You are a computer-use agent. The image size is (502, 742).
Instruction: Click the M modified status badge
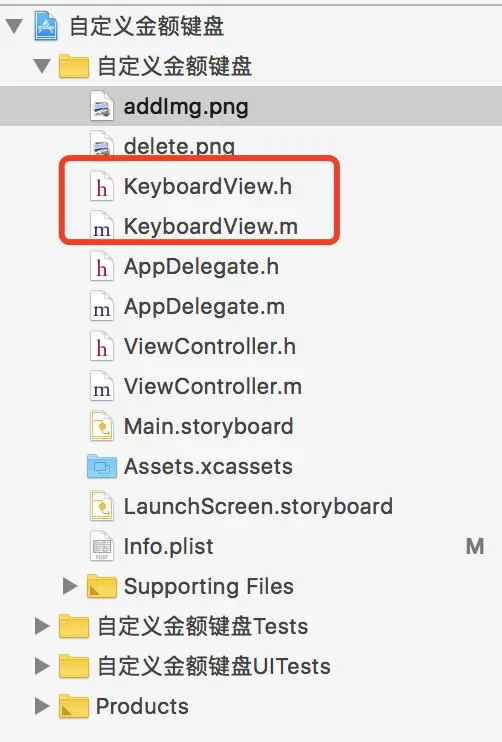pos(475,547)
